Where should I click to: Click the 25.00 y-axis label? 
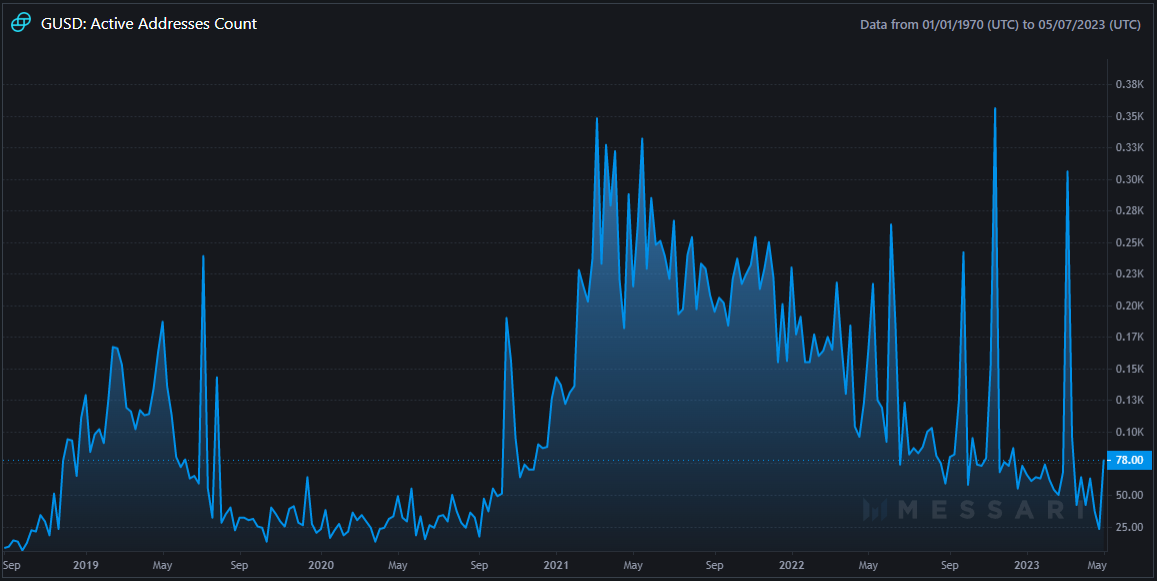pyautogui.click(x=1130, y=527)
